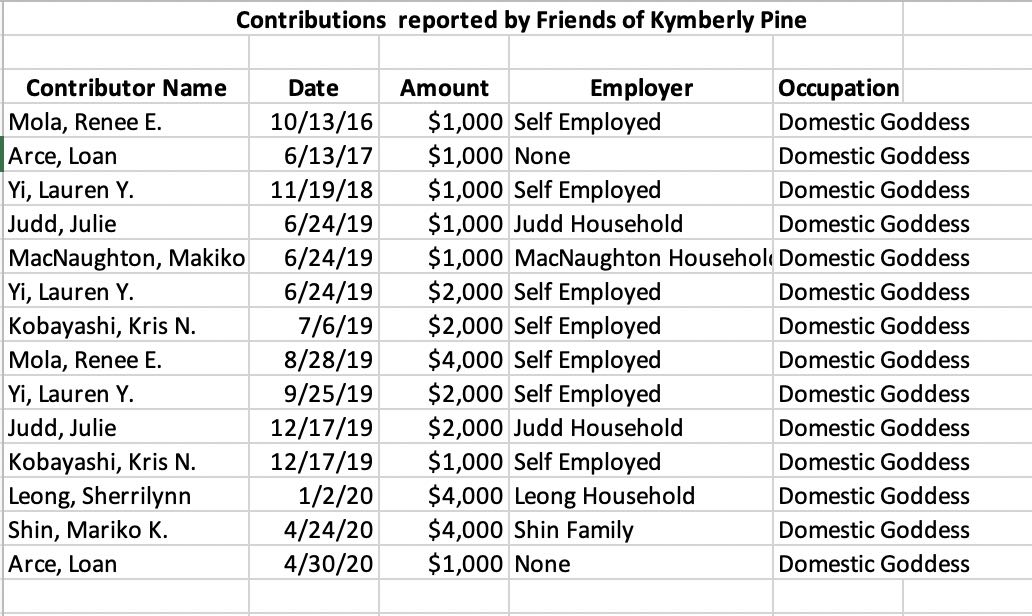The width and height of the screenshot is (1032, 616).
Task: Select the 4/24/20 date cell
Action: [x=328, y=530]
